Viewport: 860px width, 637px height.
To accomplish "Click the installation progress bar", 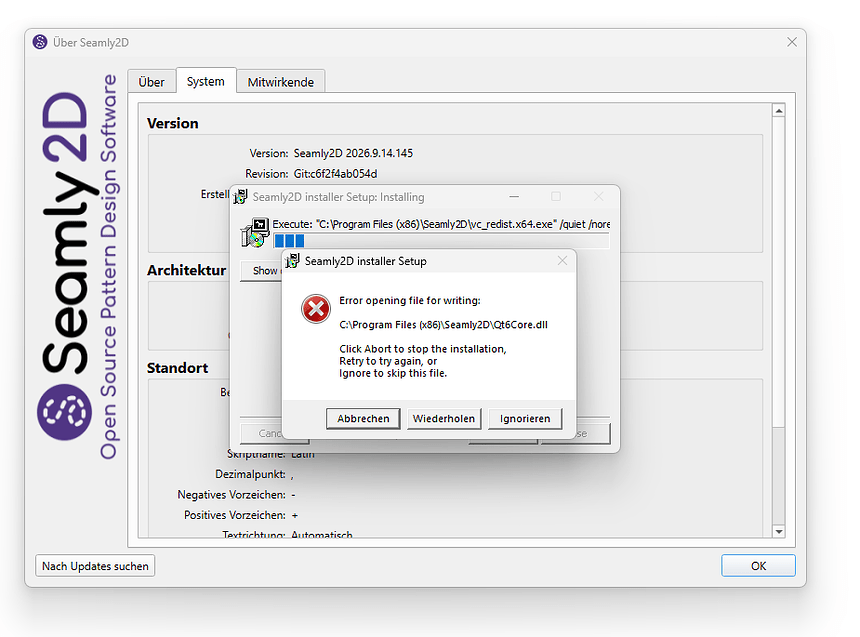I will tap(441, 240).
